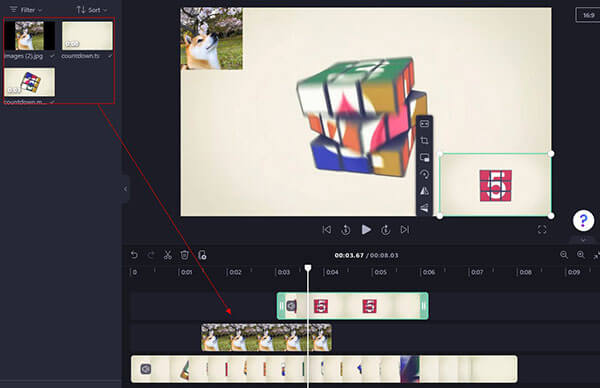Click the right trim handle of countdown clip
Screen dimensions: 600x388
424,306
